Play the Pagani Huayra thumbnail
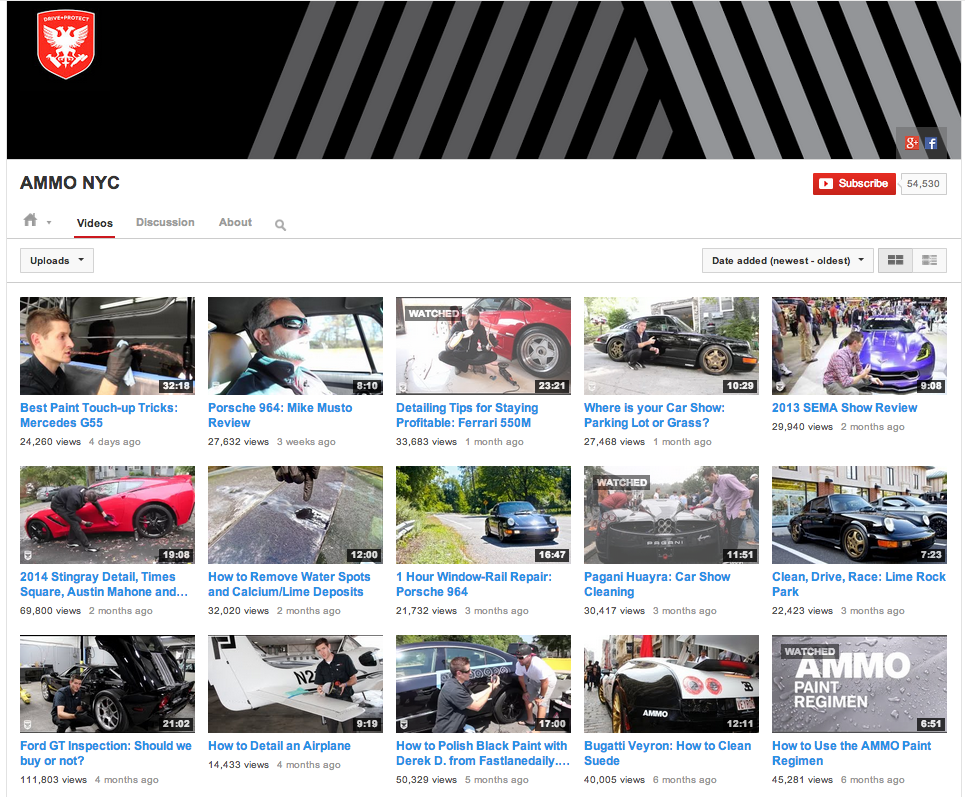This screenshot has width=965, height=797. click(671, 515)
